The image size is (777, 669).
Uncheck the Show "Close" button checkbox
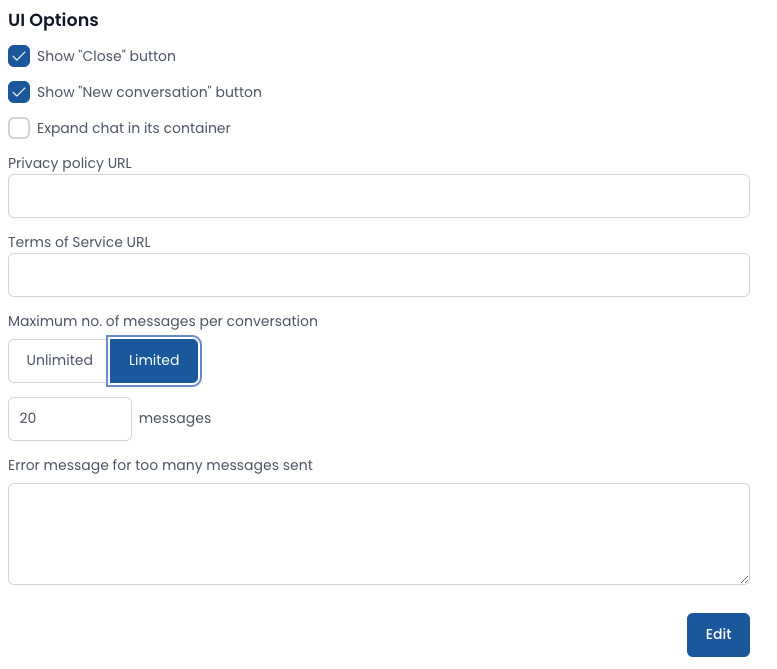[19, 56]
